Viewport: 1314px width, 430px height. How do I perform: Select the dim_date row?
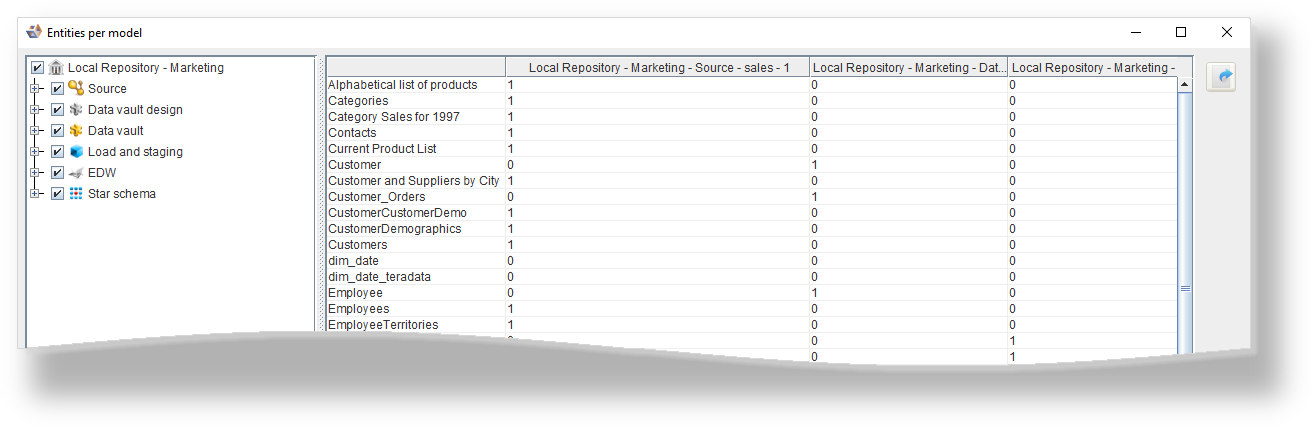[752, 261]
